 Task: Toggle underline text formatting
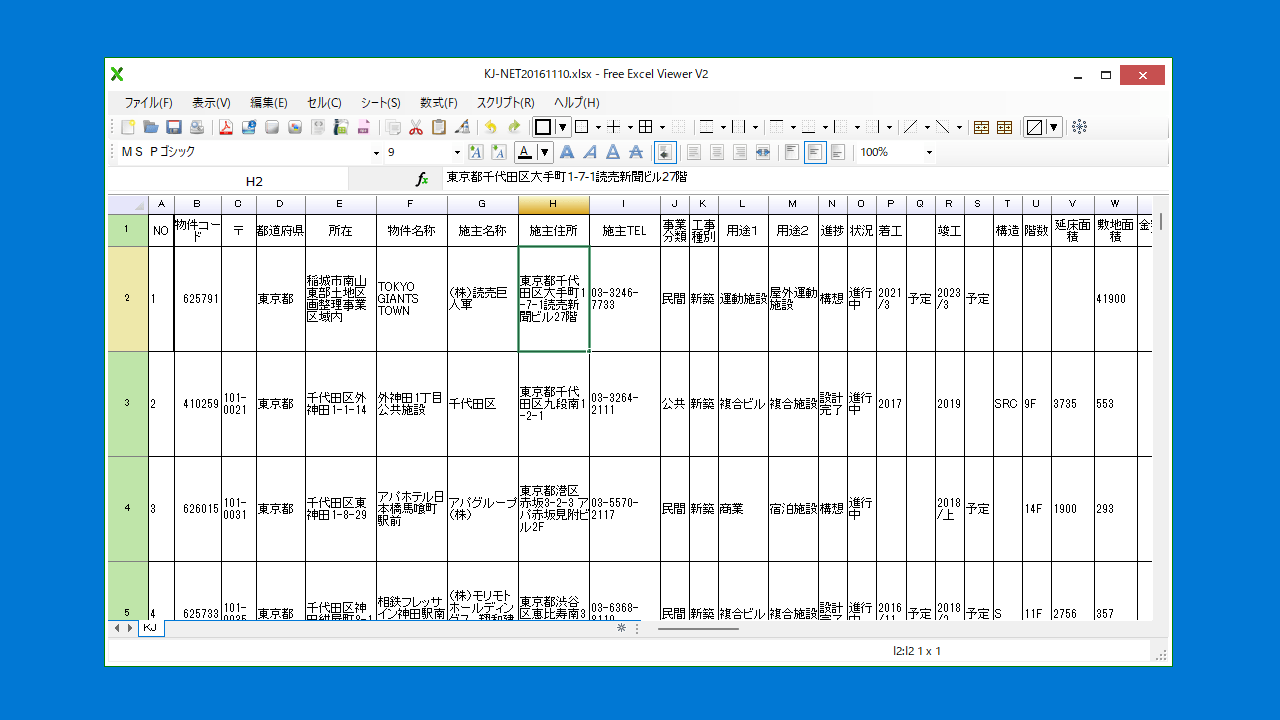click(x=612, y=152)
